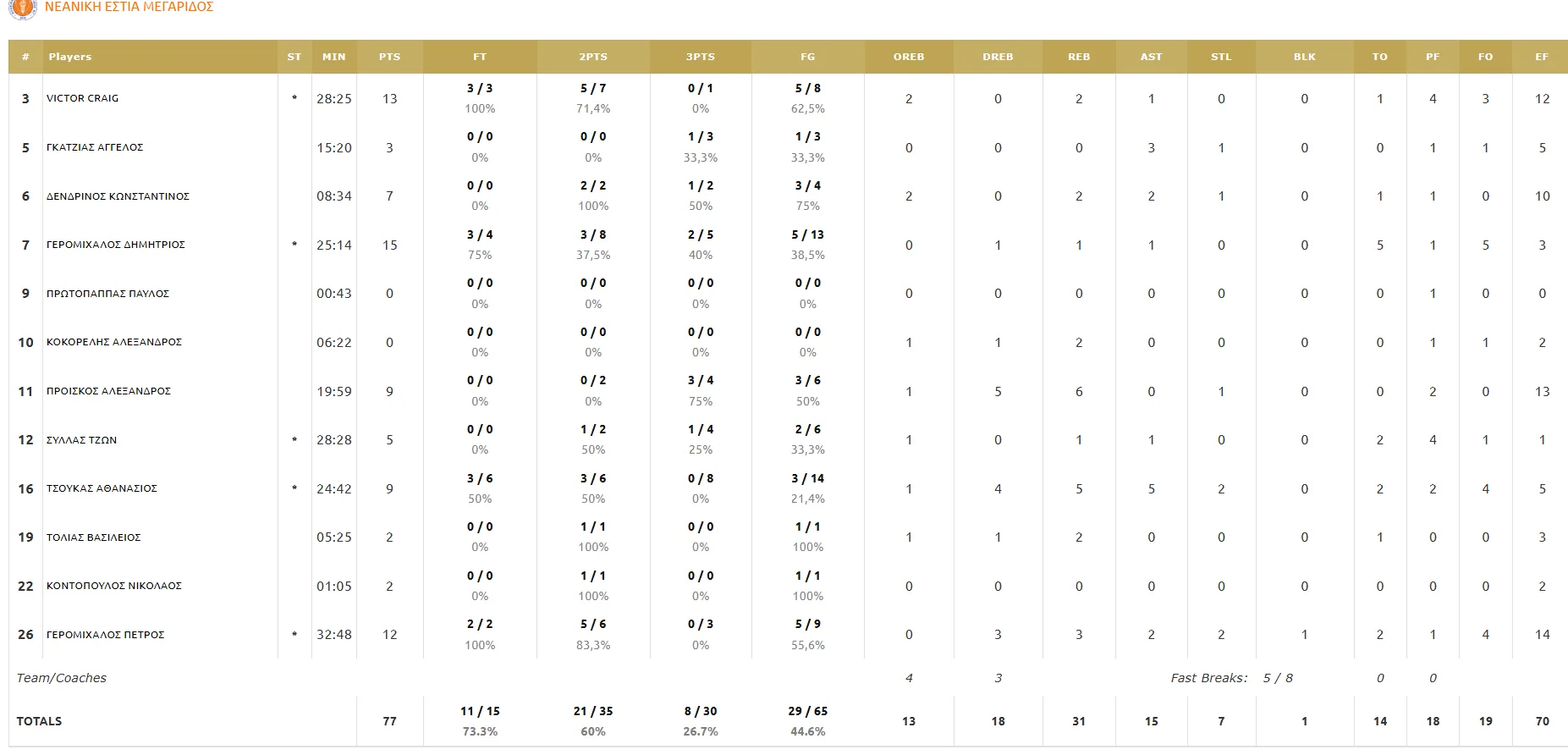Image resolution: width=1568 pixels, height=755 pixels.
Task: Sort table by the REB header
Action: coord(1079,57)
